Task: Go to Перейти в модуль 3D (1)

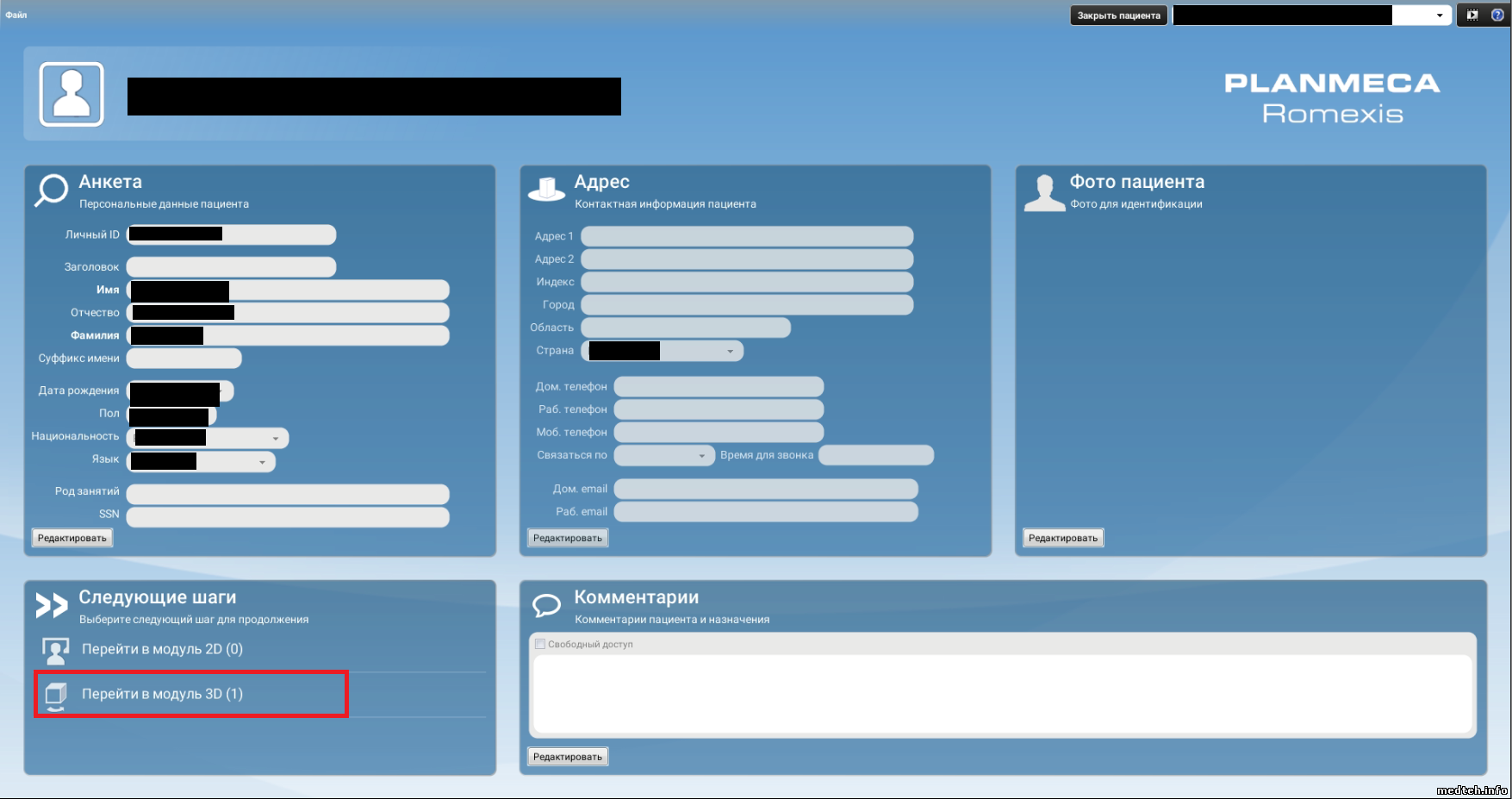Action: tap(162, 694)
